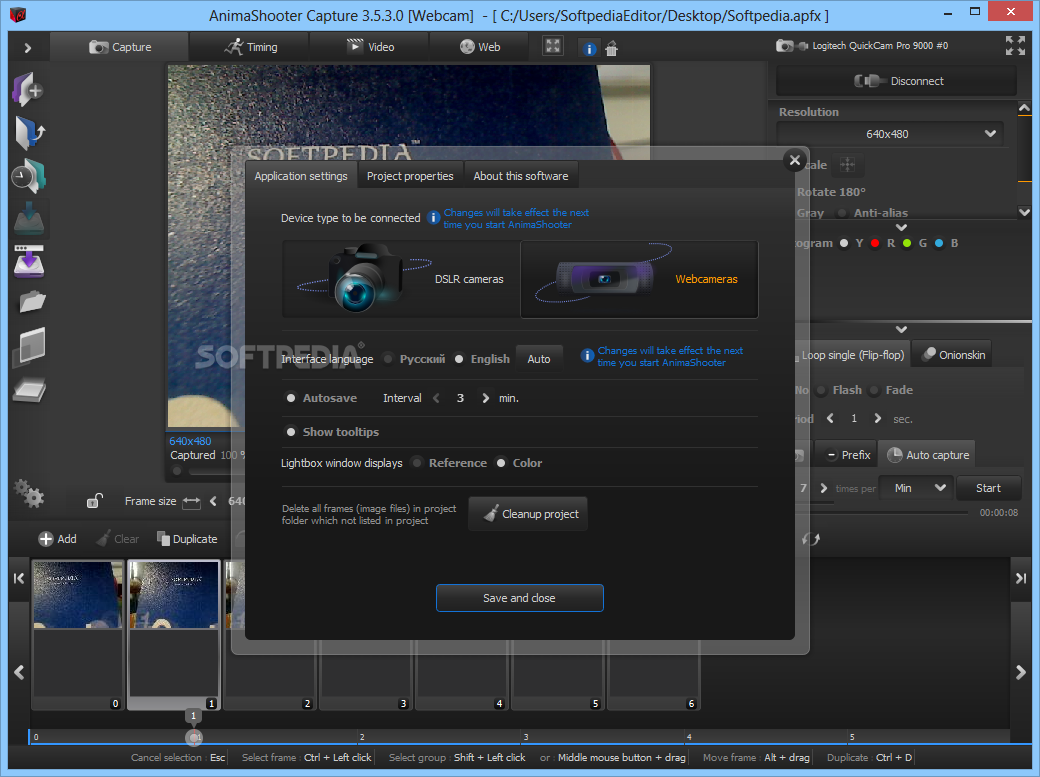Decrease autosave interval with left arrow
Screen dimensions: 1040x777
coord(436,398)
